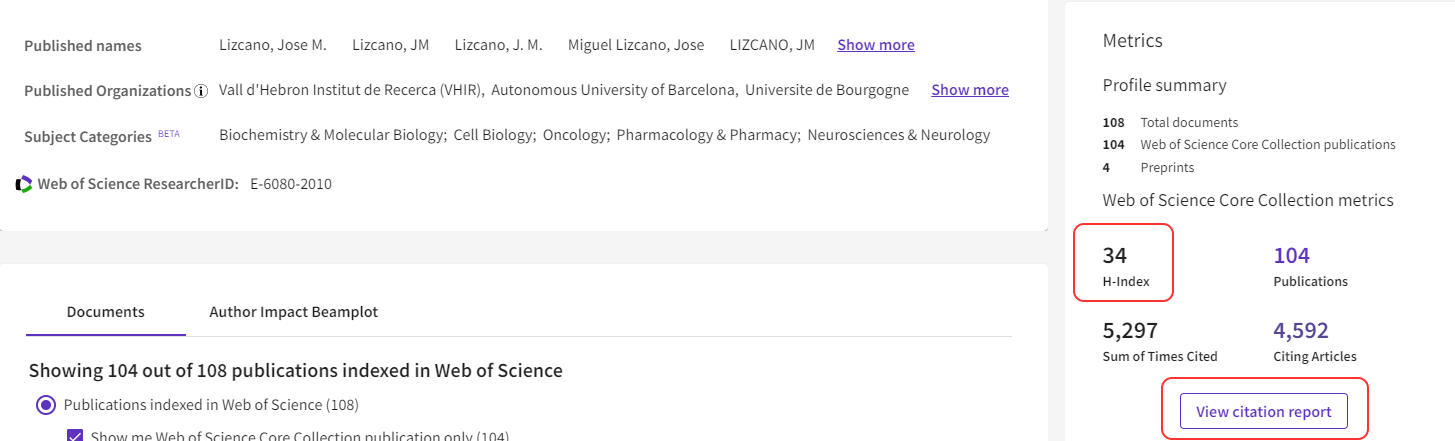The image size is (1455, 441).
Task: Switch to the Documents tab
Action: coord(105,312)
